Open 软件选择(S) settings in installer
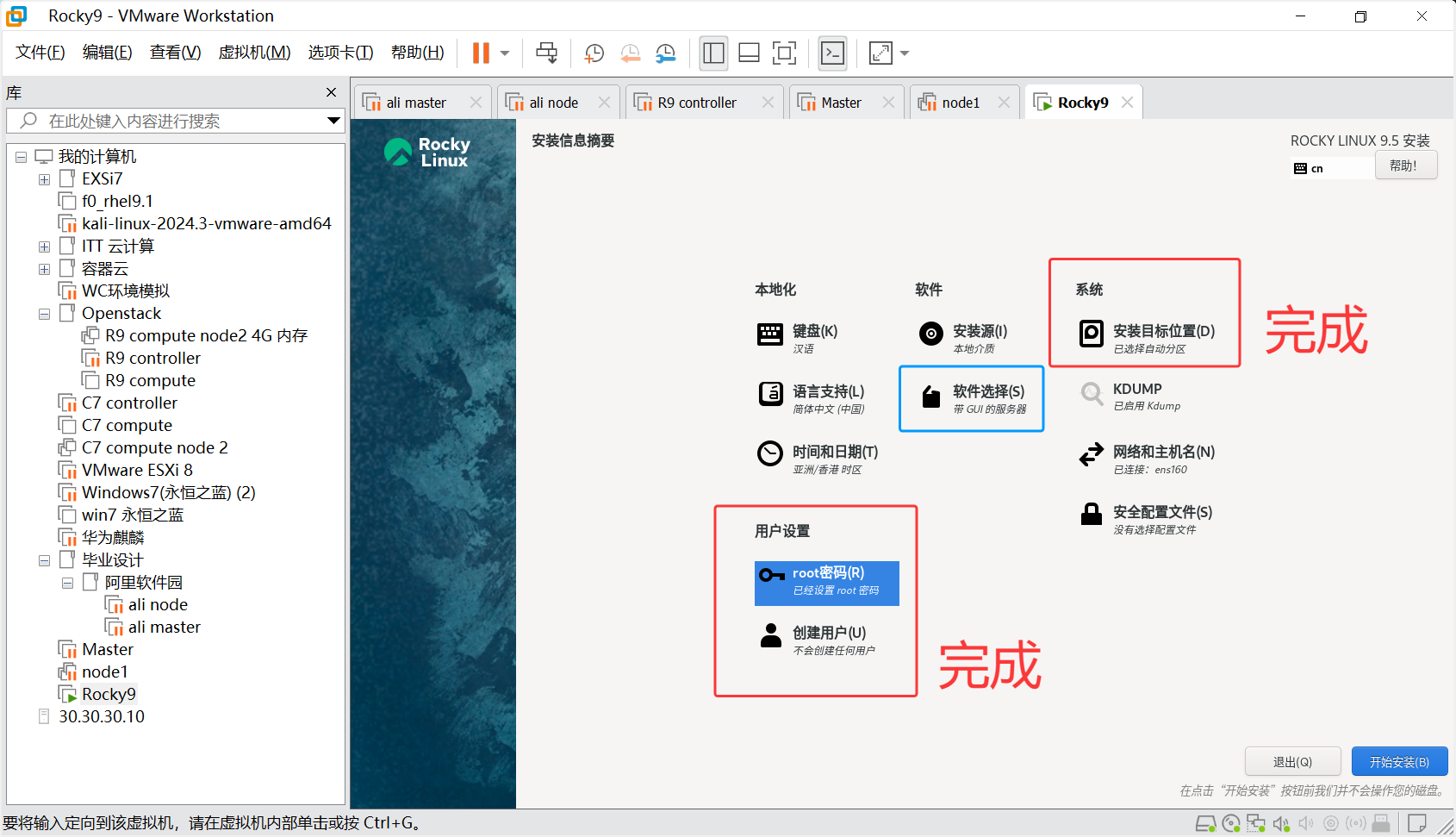Image resolution: width=1456 pixels, height=837 pixels. [970, 398]
